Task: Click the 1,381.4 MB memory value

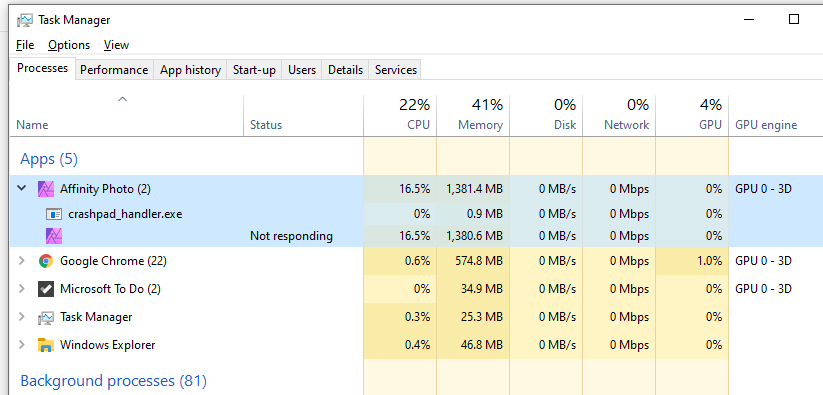Action: click(x=474, y=189)
